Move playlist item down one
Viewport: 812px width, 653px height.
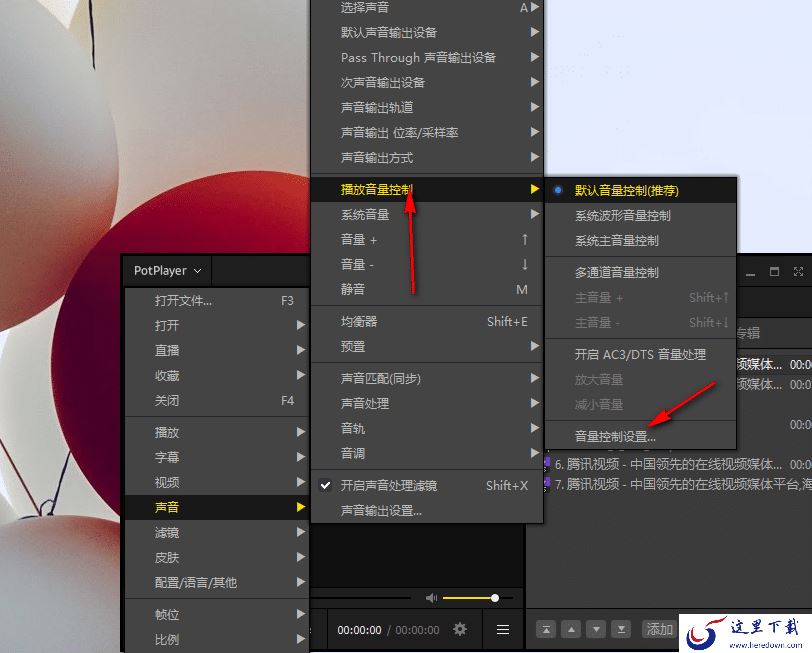[x=596, y=629]
